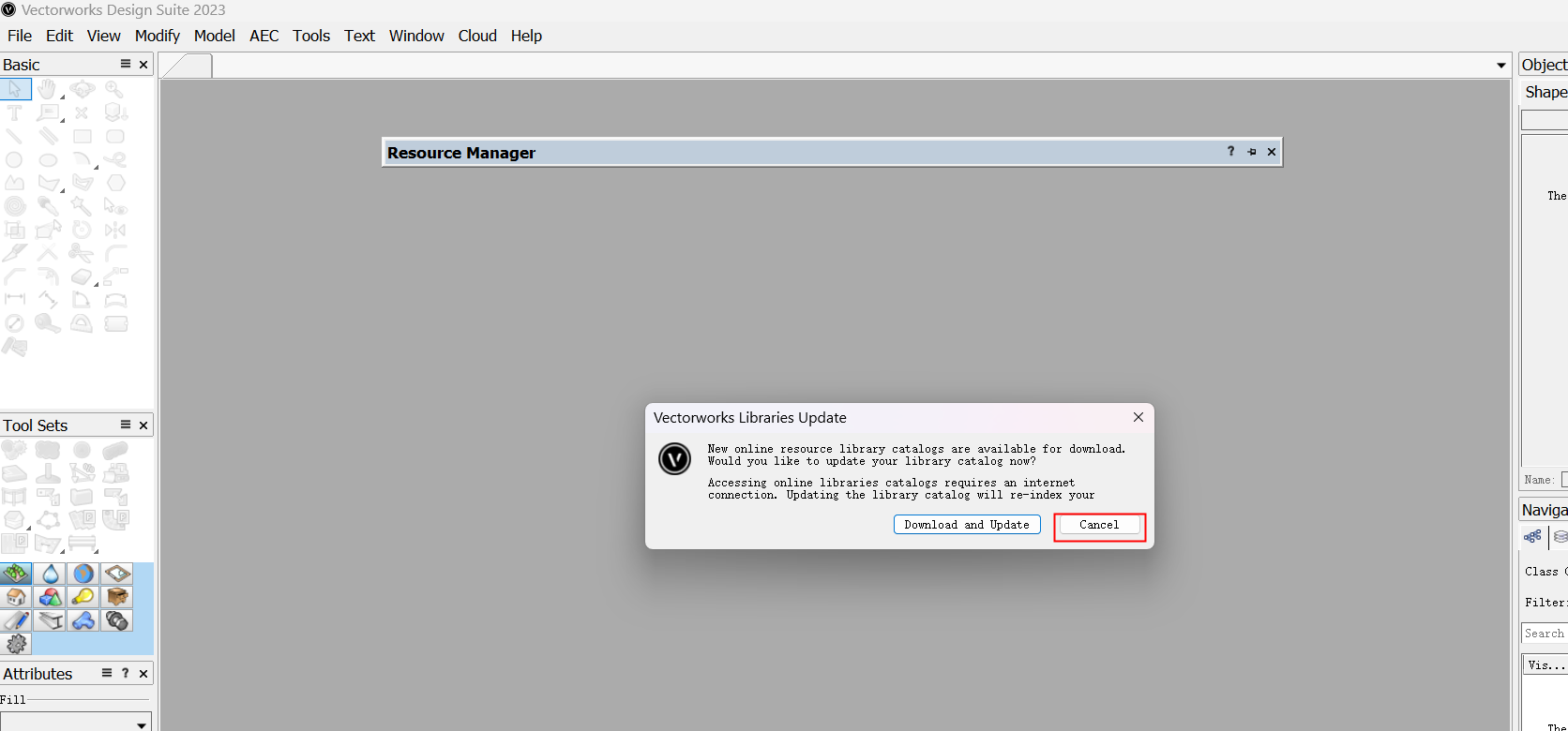Open the Modify menu

[157, 36]
